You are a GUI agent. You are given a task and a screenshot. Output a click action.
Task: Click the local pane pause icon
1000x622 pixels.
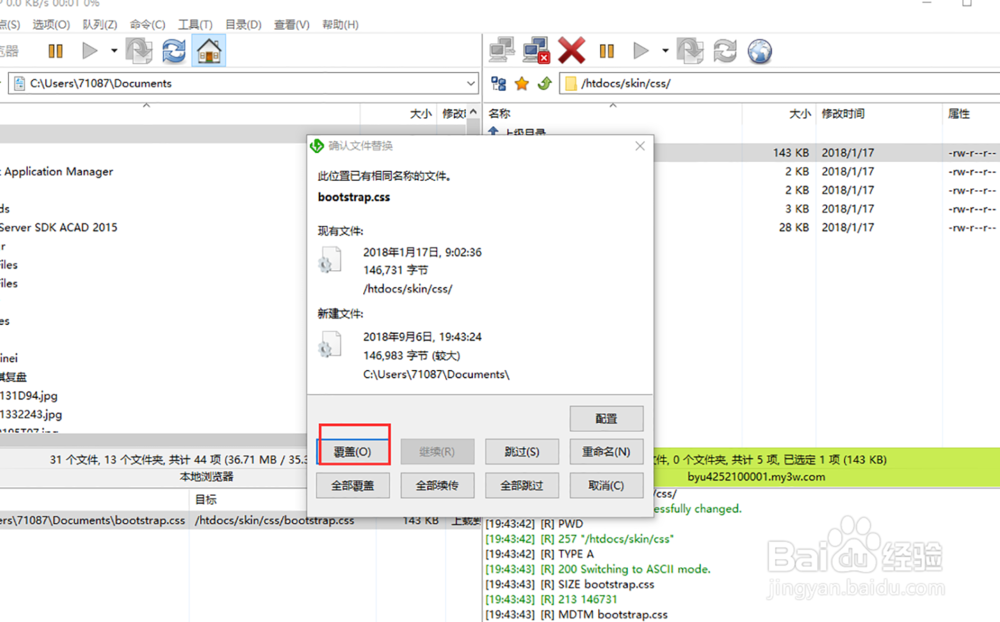point(56,51)
